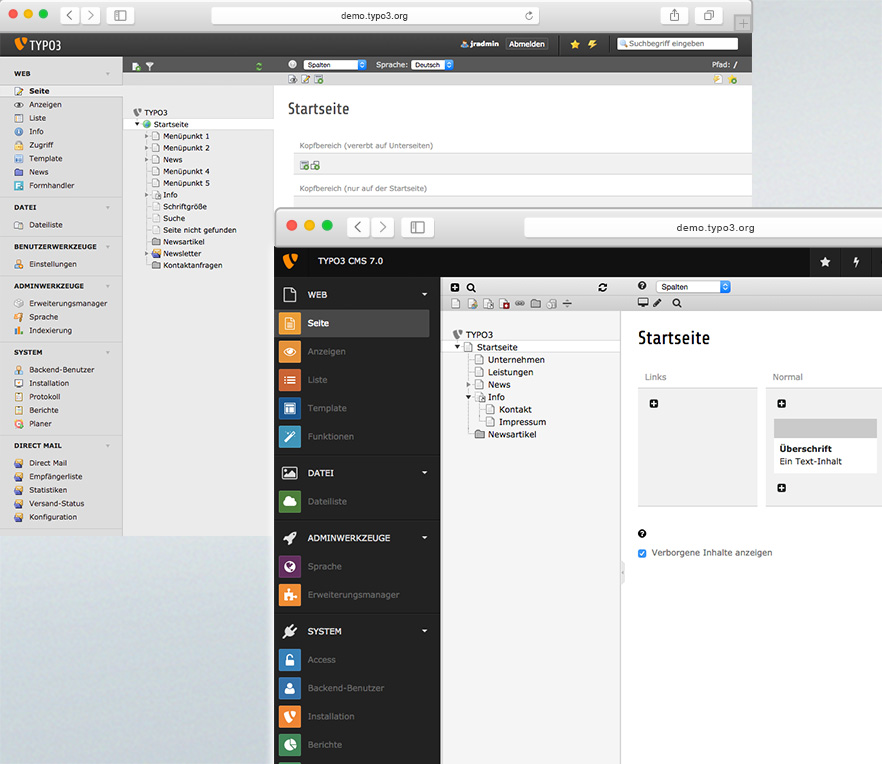Click the new-page plus icon above front page tree
882x764 pixels.
point(455,287)
